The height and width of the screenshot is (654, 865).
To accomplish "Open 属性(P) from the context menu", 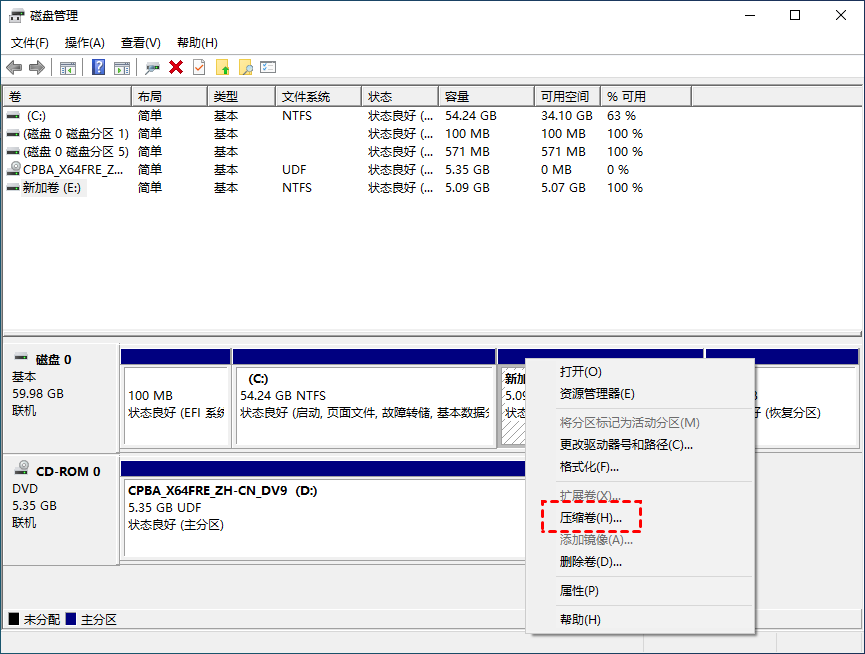I will click(x=640, y=591).
